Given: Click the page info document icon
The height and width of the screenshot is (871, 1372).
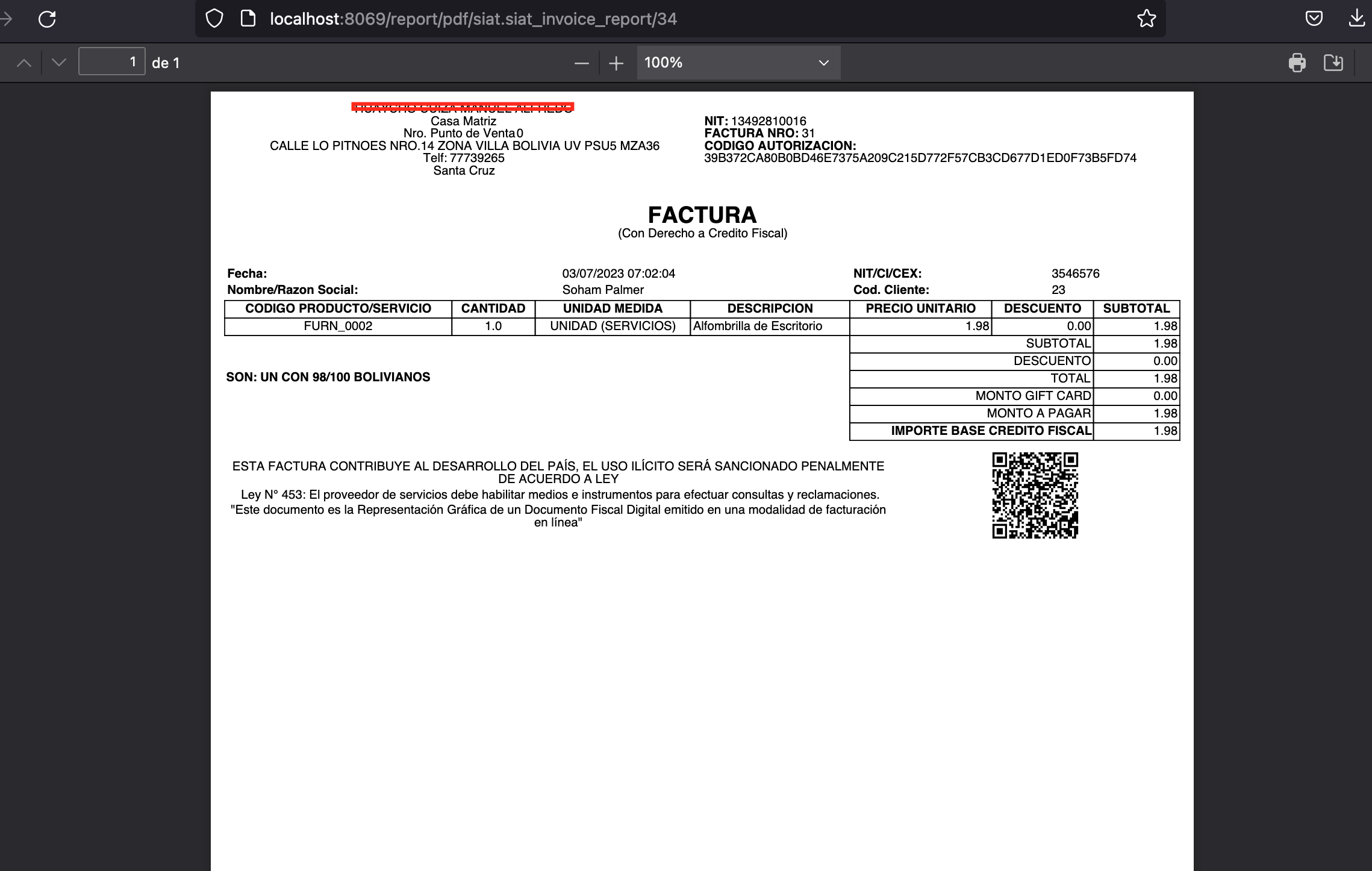Looking at the screenshot, I should pyautogui.click(x=248, y=19).
